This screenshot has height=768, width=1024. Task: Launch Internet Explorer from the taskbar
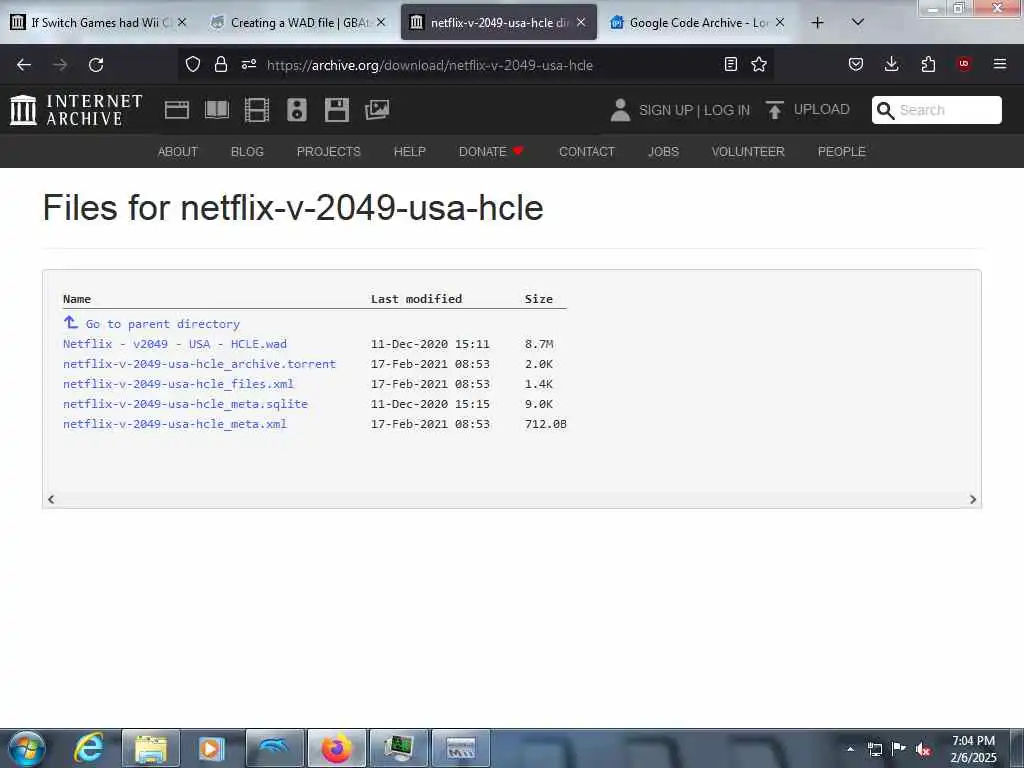(x=88, y=748)
